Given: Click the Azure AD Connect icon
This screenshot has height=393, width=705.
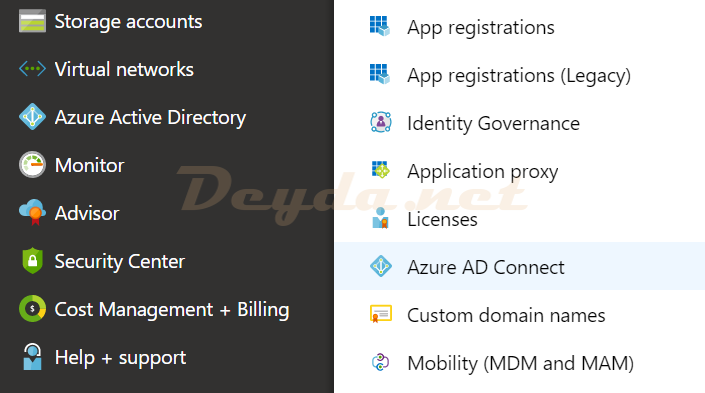Looking at the screenshot, I should [x=380, y=266].
